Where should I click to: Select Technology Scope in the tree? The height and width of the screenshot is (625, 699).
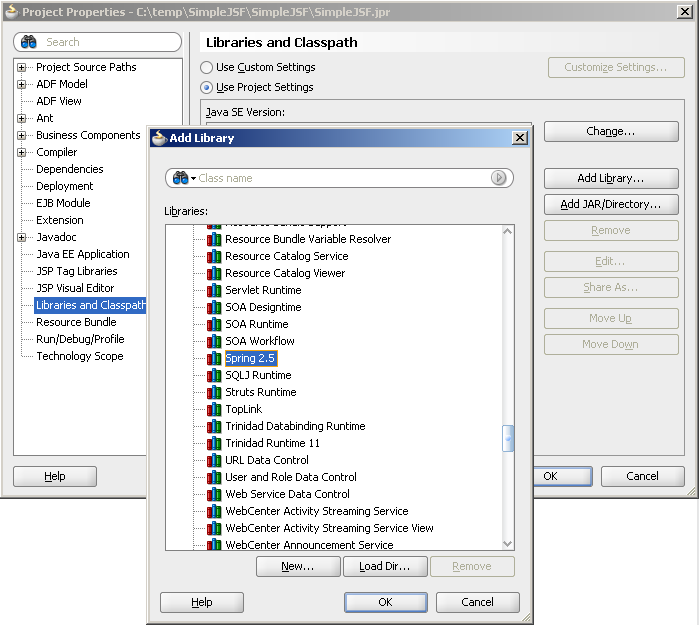pos(80,356)
